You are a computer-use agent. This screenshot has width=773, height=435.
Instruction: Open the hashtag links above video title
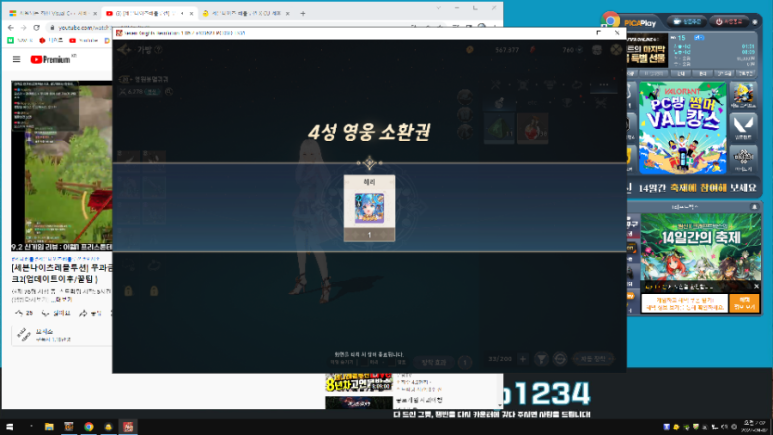(x=55, y=258)
